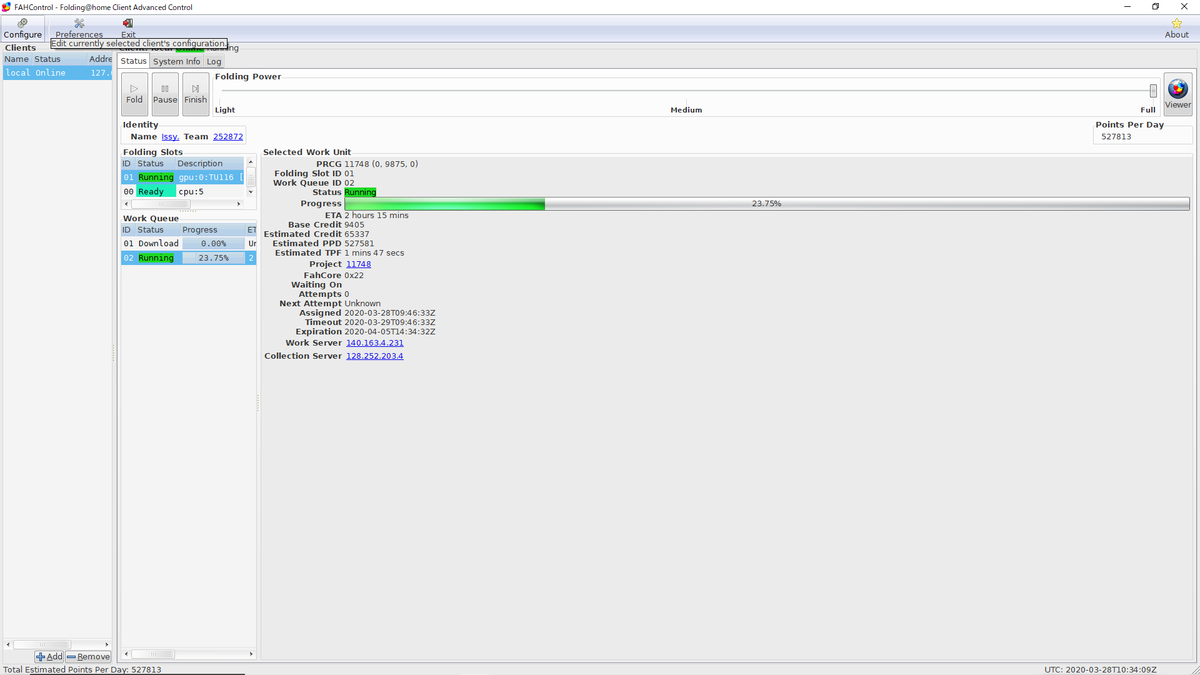Click the ETA 2 hours 15 mins value
The width and height of the screenshot is (1200, 675).
(x=376, y=215)
